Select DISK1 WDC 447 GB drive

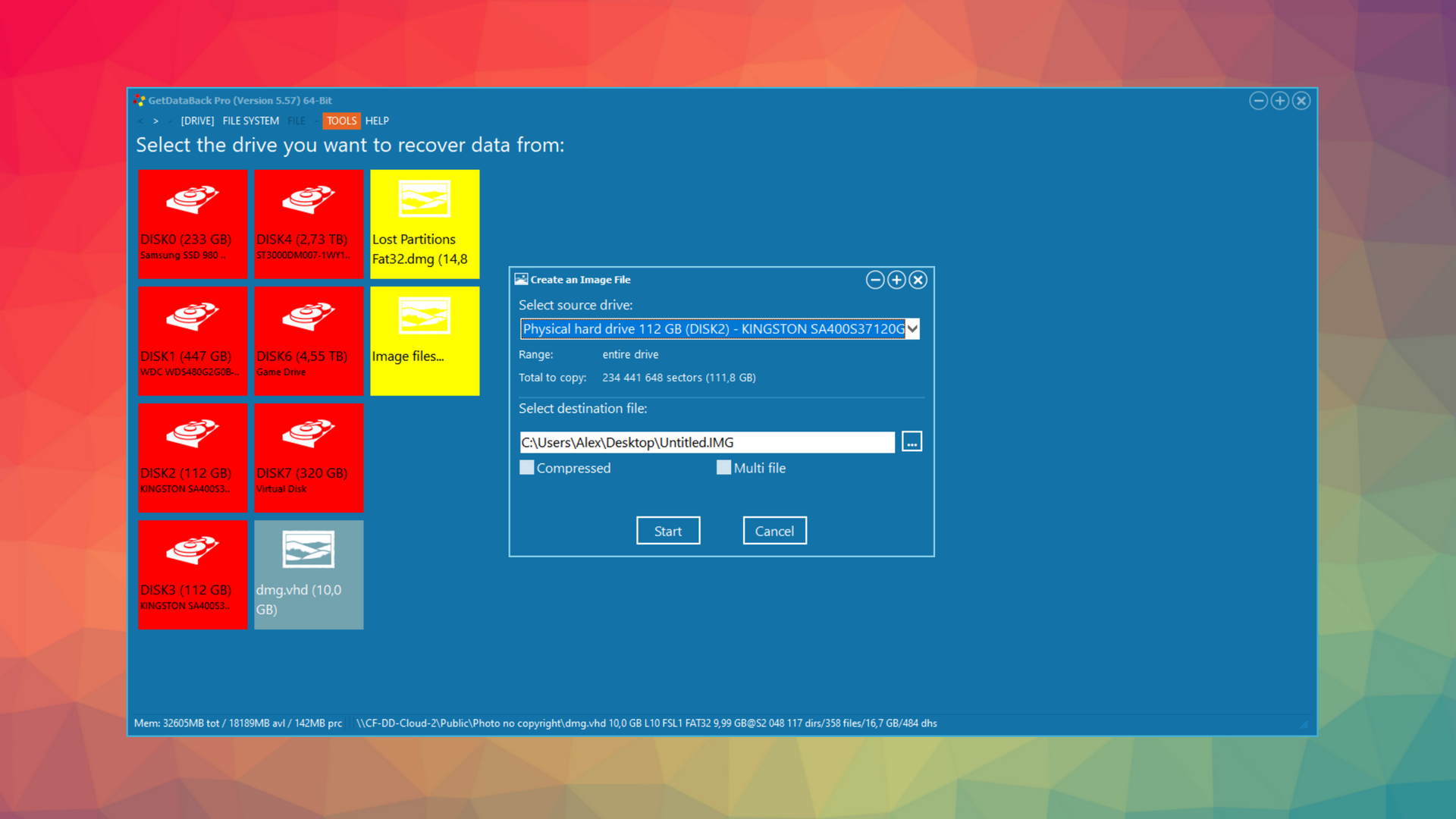point(193,340)
